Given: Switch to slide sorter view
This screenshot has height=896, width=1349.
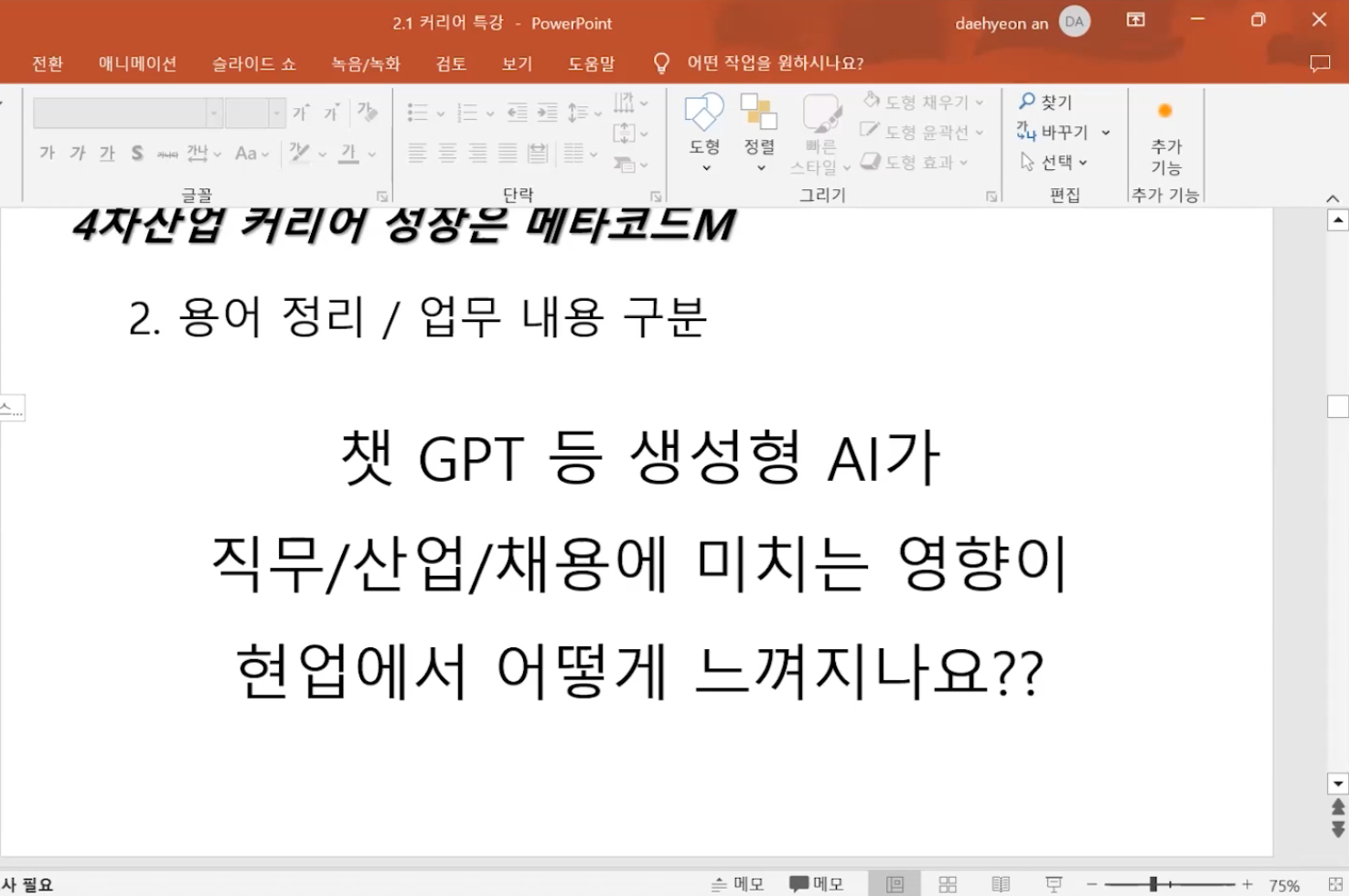Looking at the screenshot, I should point(948,884).
